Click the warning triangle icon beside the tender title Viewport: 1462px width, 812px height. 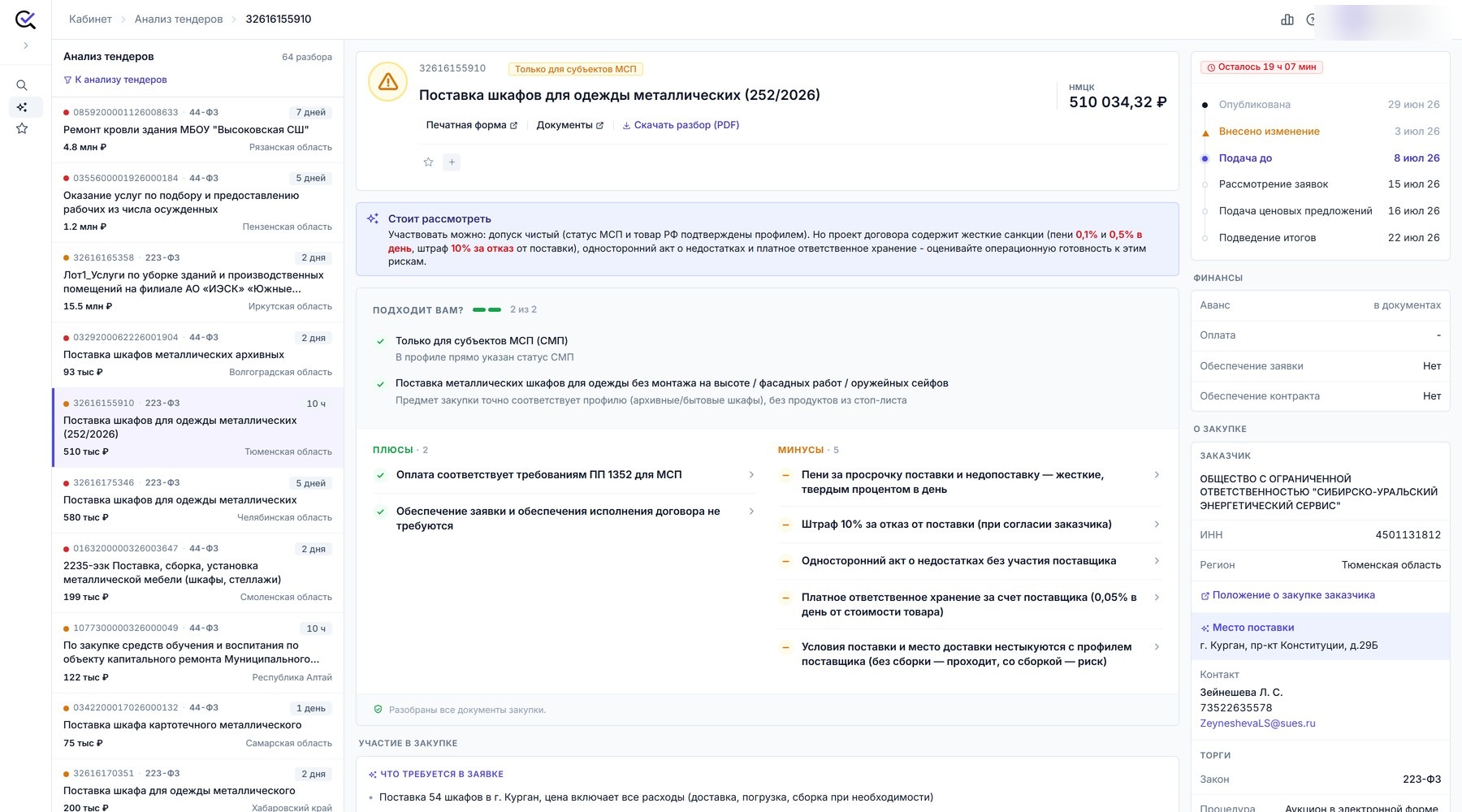pyautogui.click(x=388, y=82)
